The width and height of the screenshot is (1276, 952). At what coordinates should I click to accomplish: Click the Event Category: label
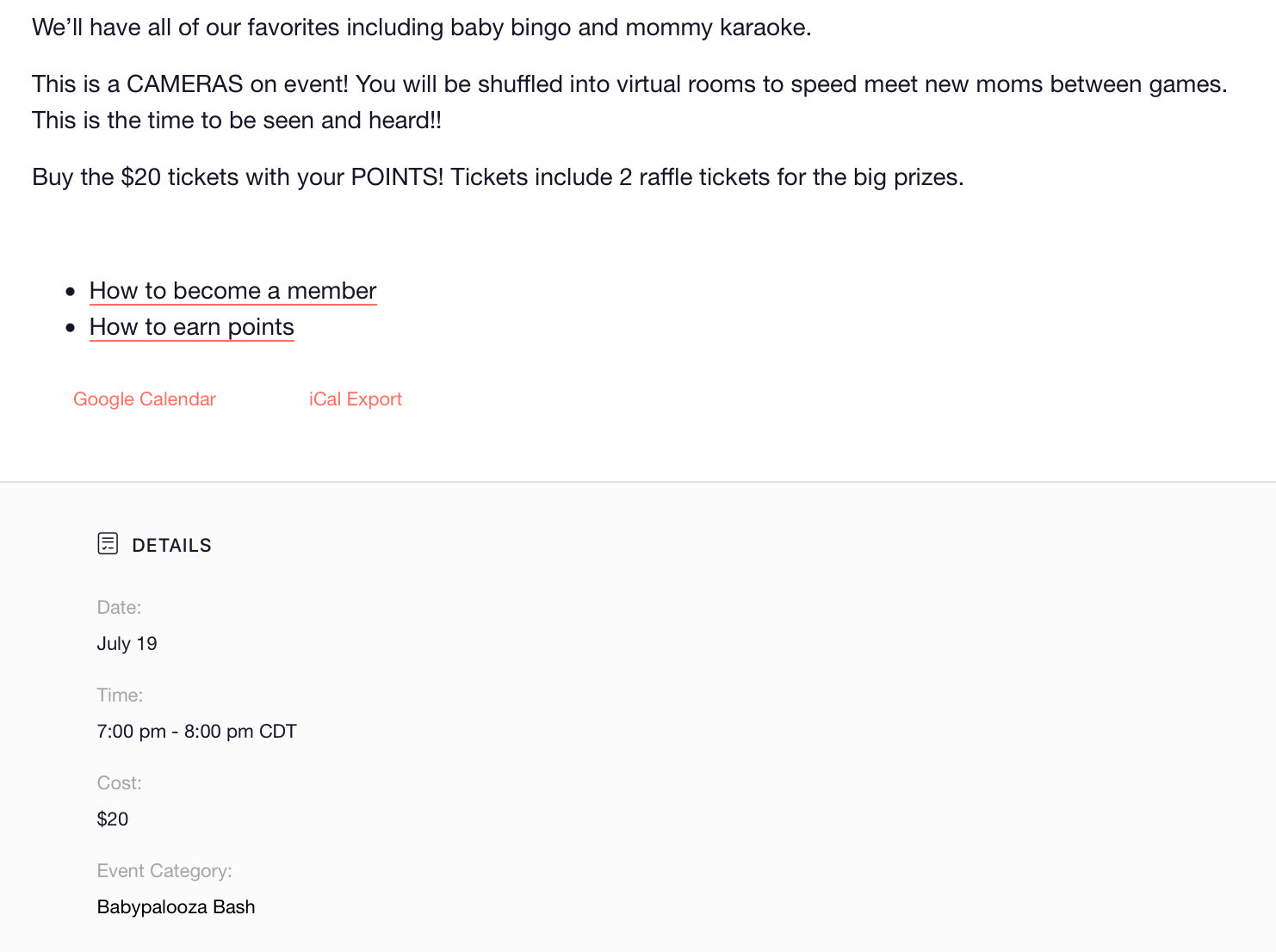[x=164, y=871]
